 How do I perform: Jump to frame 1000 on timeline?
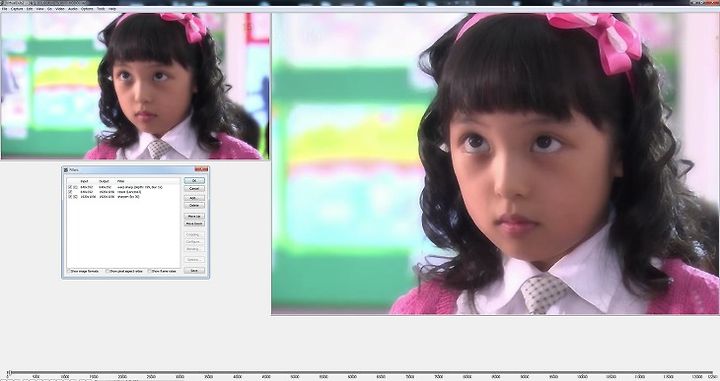[65, 376]
